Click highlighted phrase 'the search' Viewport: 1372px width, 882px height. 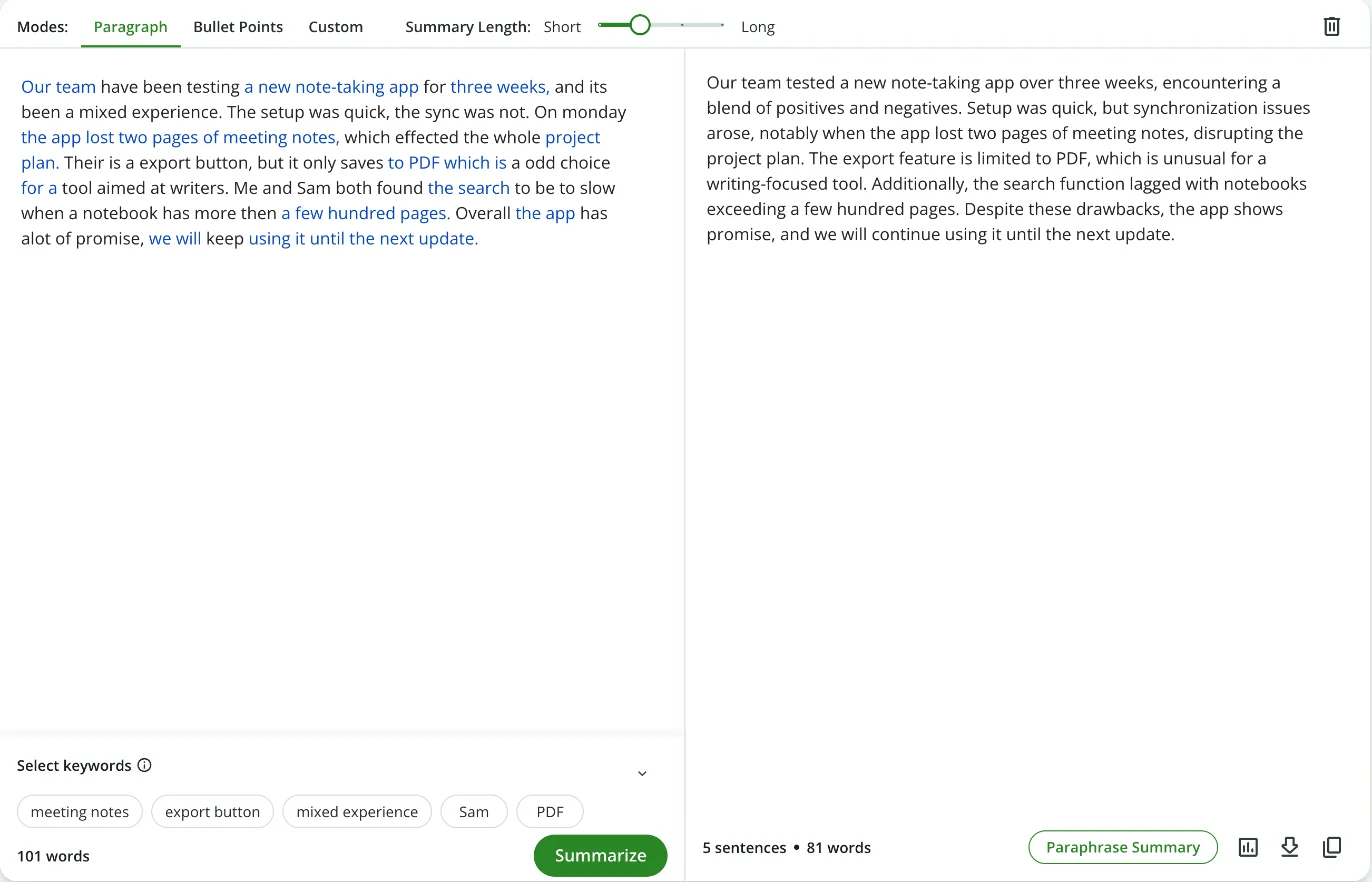(469, 188)
